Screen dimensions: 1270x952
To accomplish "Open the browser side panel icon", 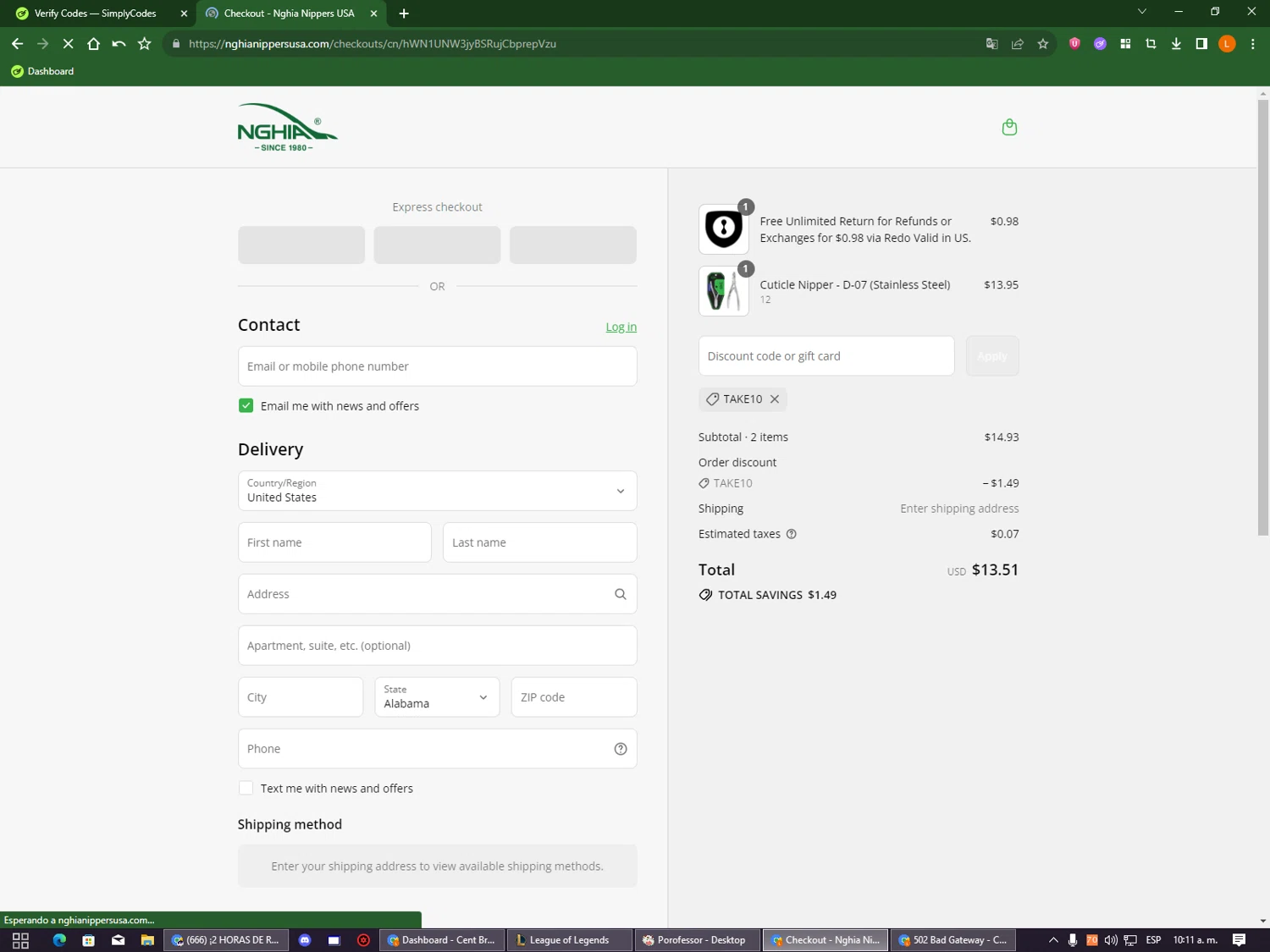I will click(x=1201, y=44).
